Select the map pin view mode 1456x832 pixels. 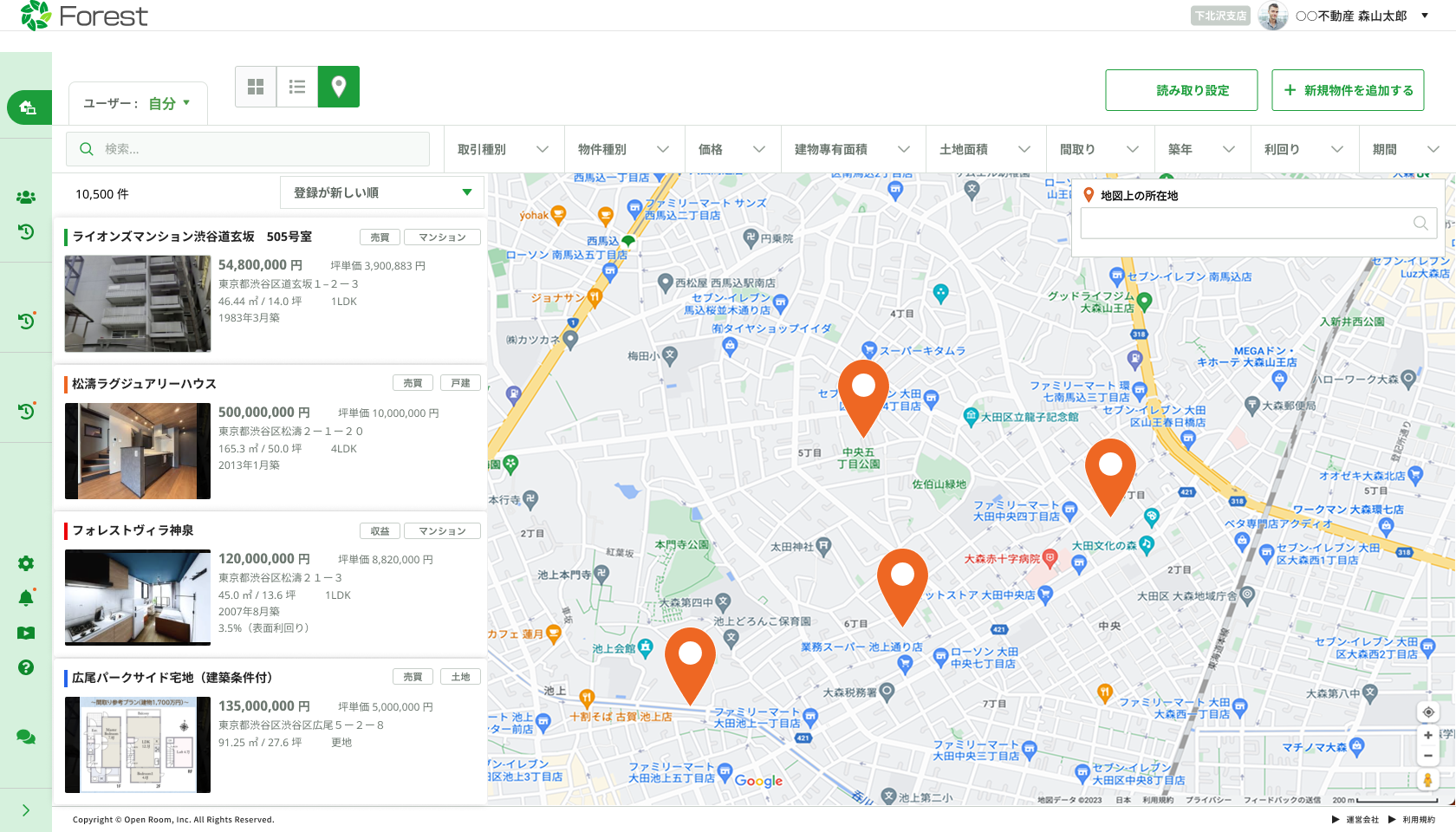click(339, 87)
